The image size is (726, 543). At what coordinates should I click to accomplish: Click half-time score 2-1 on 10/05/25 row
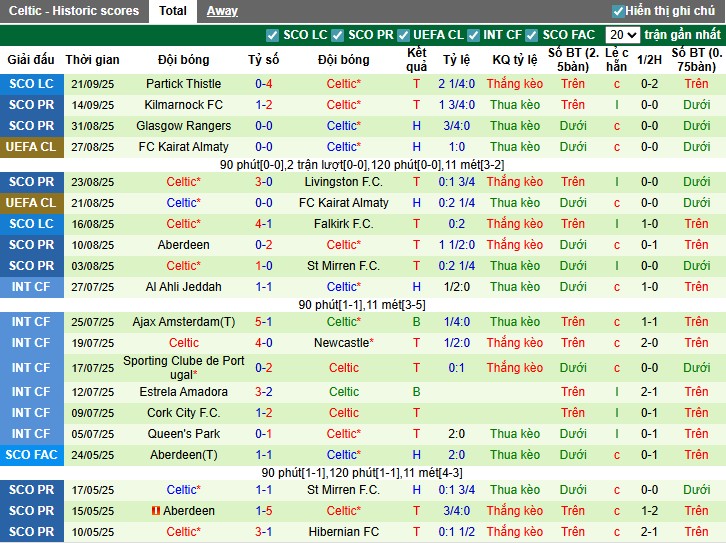[x=649, y=532]
